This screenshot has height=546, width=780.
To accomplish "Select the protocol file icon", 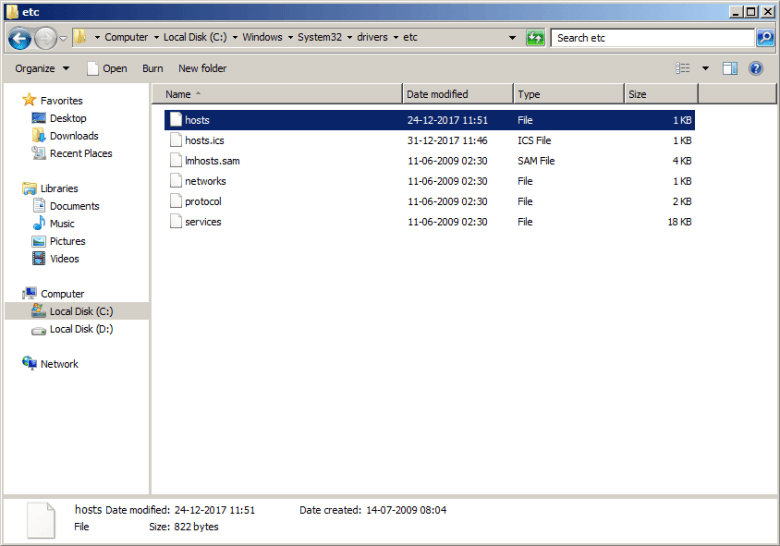I will [x=176, y=201].
